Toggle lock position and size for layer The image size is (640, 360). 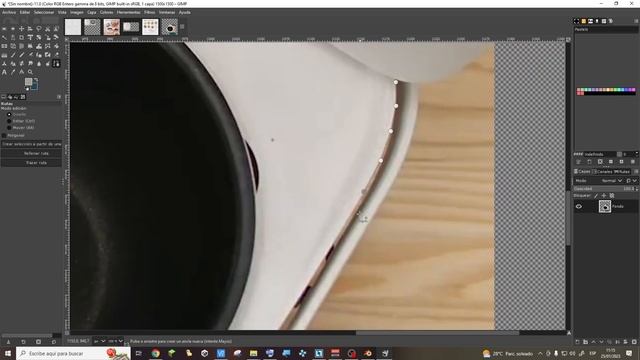(604, 196)
